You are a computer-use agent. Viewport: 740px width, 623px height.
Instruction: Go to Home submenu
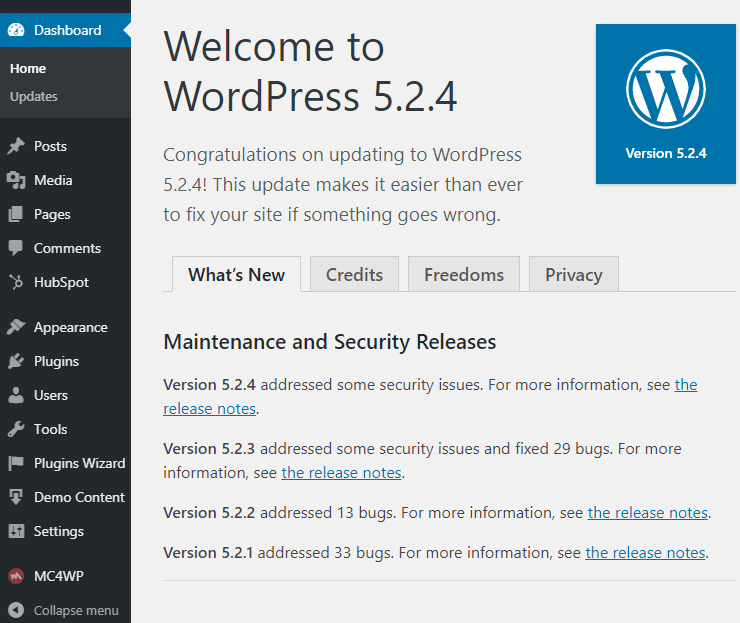(x=28, y=68)
